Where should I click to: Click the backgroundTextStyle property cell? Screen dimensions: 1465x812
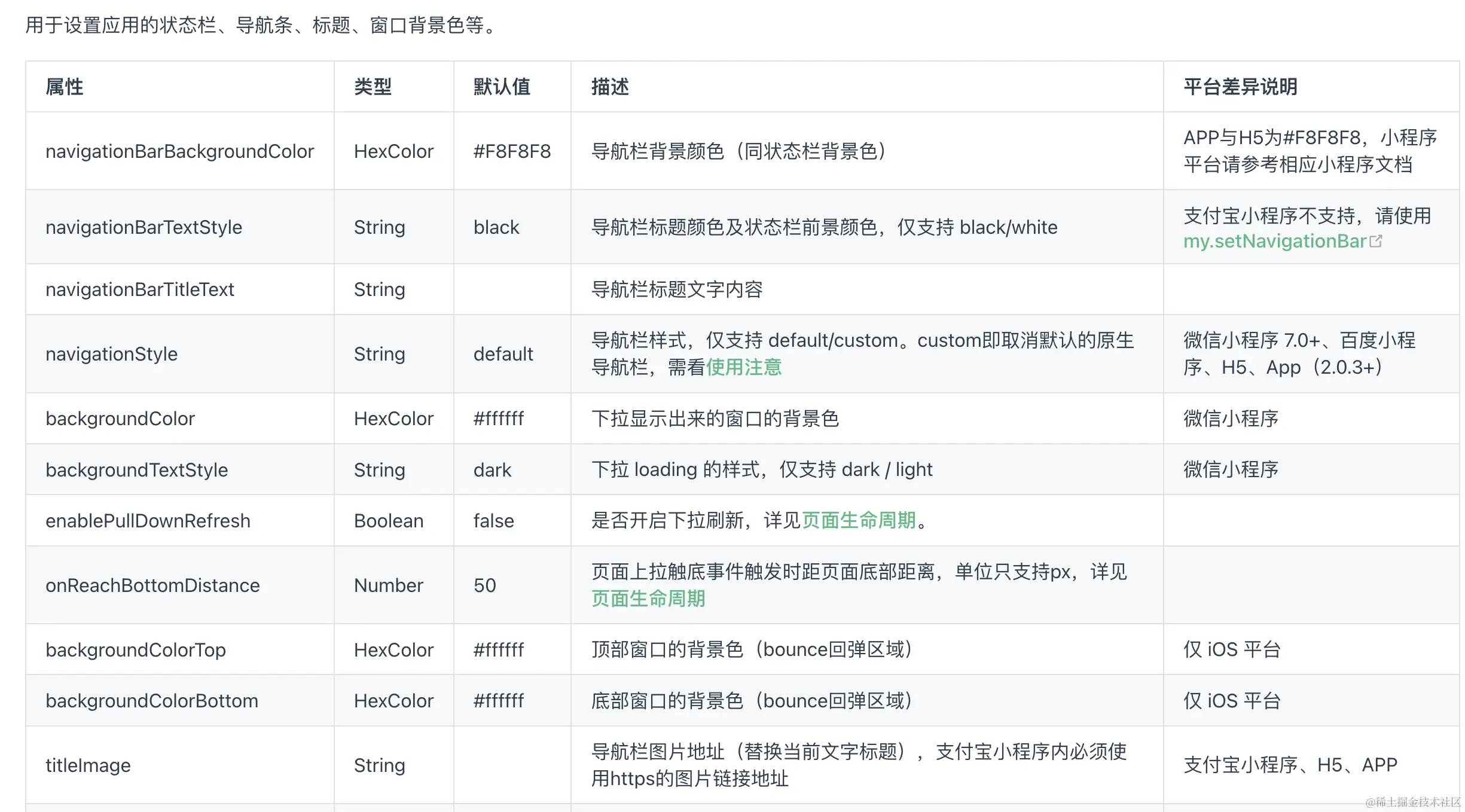[136, 470]
